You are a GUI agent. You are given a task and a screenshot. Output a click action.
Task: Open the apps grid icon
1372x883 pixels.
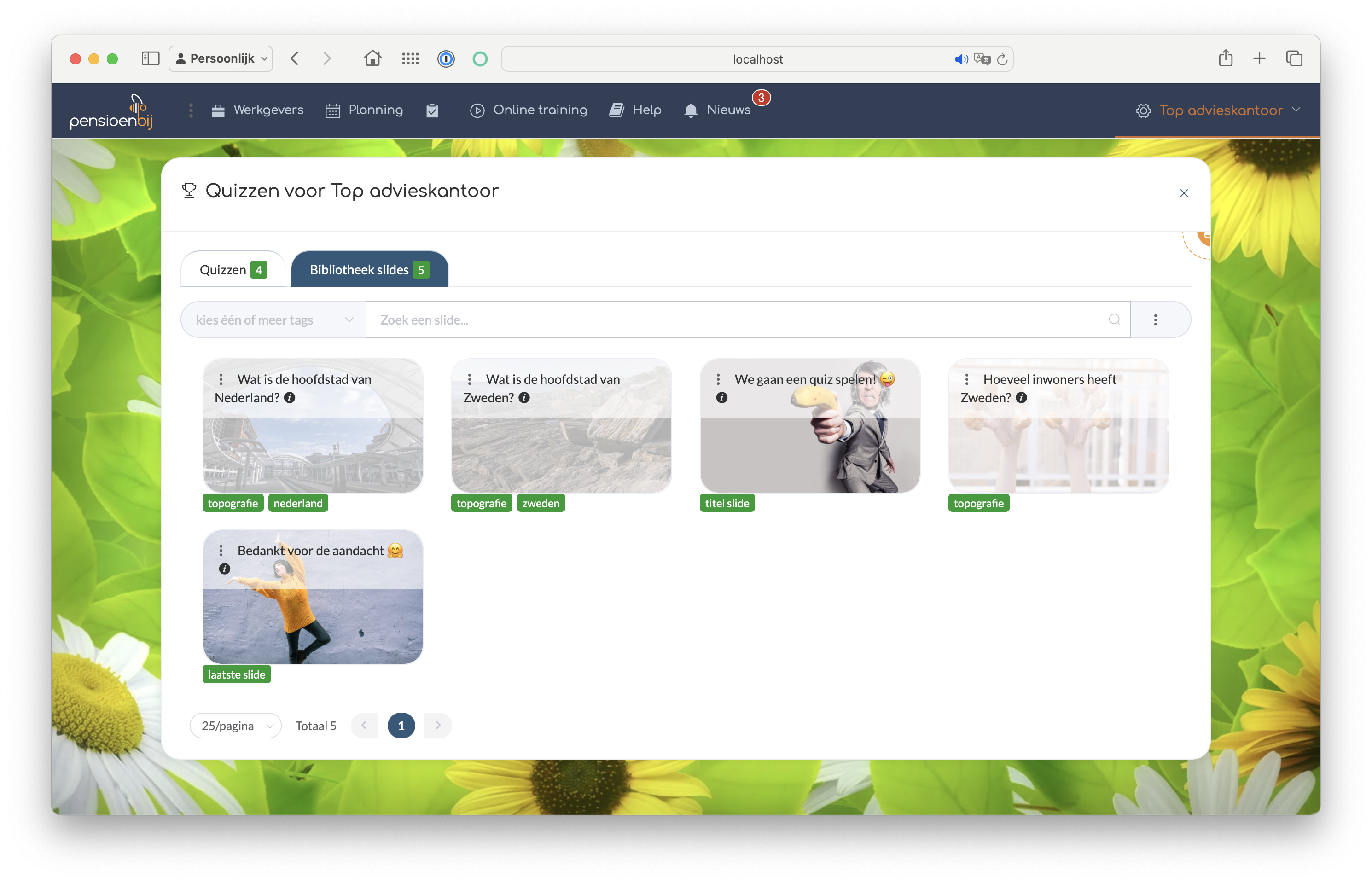pos(410,58)
